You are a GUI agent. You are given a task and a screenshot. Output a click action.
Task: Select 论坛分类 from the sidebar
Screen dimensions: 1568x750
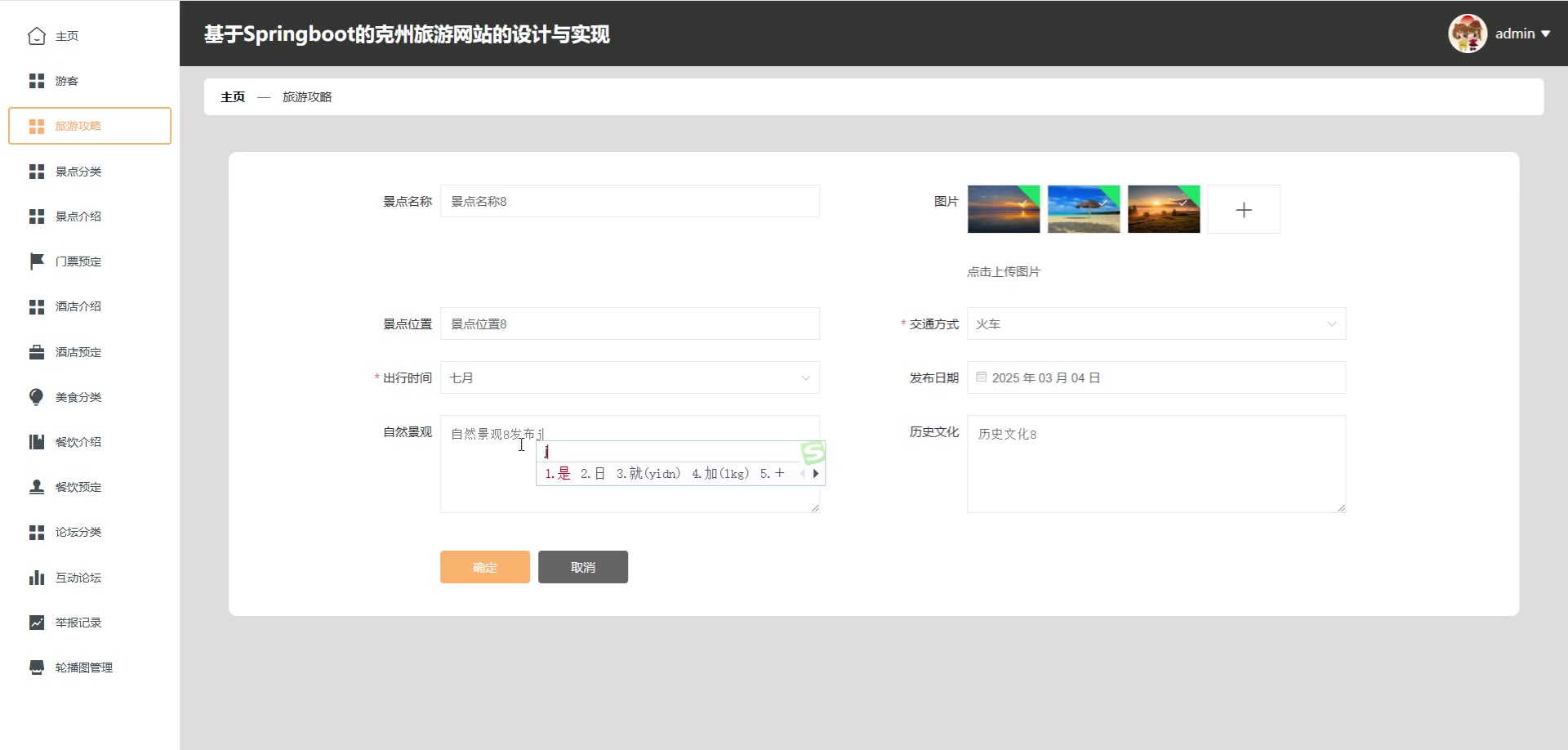click(x=78, y=532)
